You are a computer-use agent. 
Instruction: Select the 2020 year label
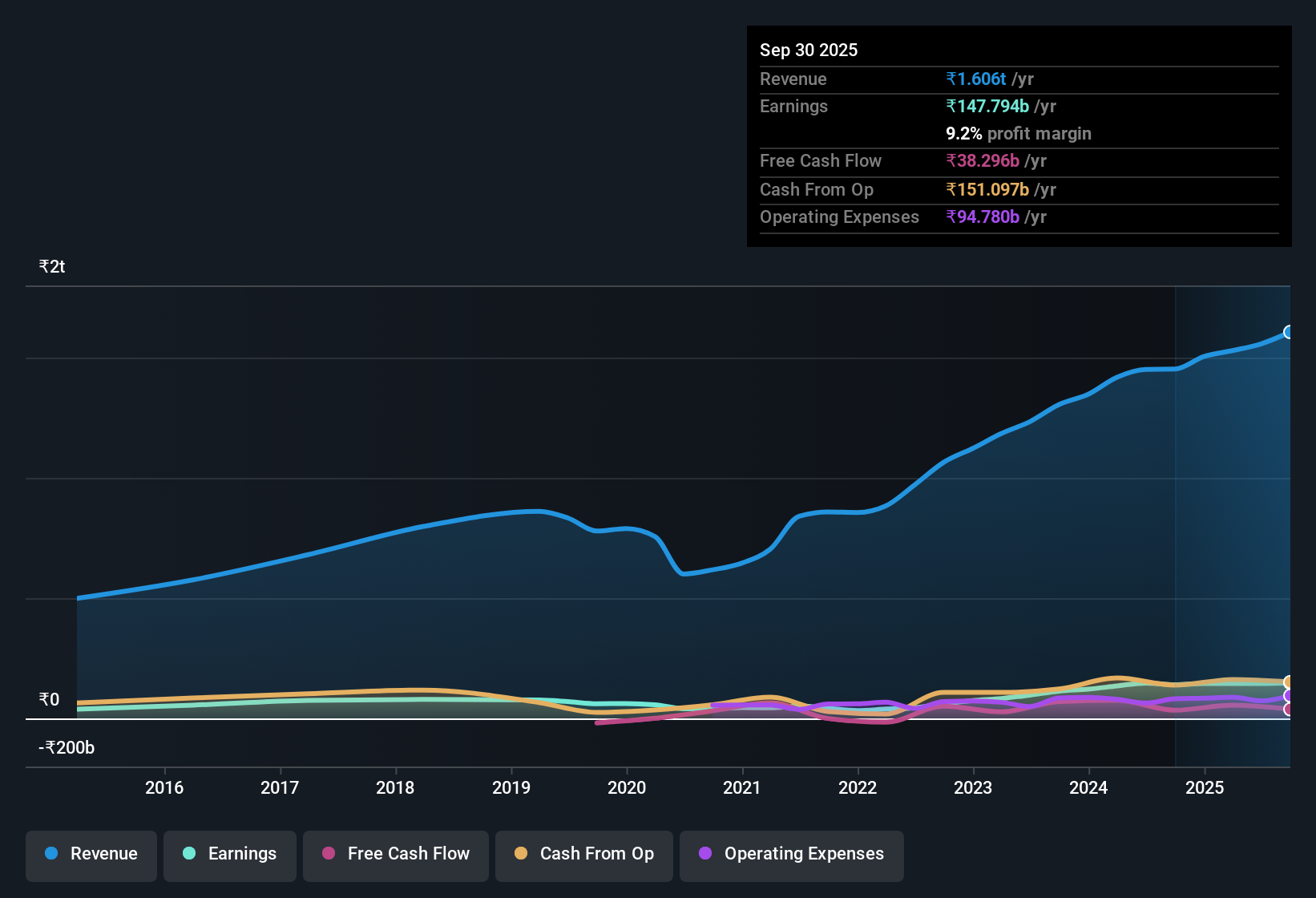pos(627,787)
